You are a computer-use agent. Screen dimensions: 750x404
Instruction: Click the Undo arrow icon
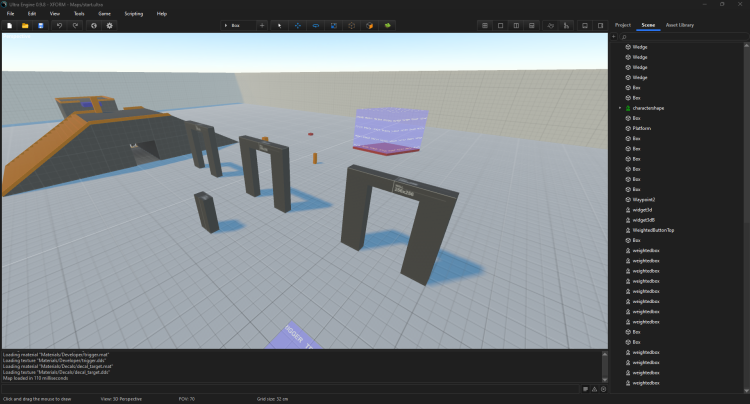click(59, 25)
